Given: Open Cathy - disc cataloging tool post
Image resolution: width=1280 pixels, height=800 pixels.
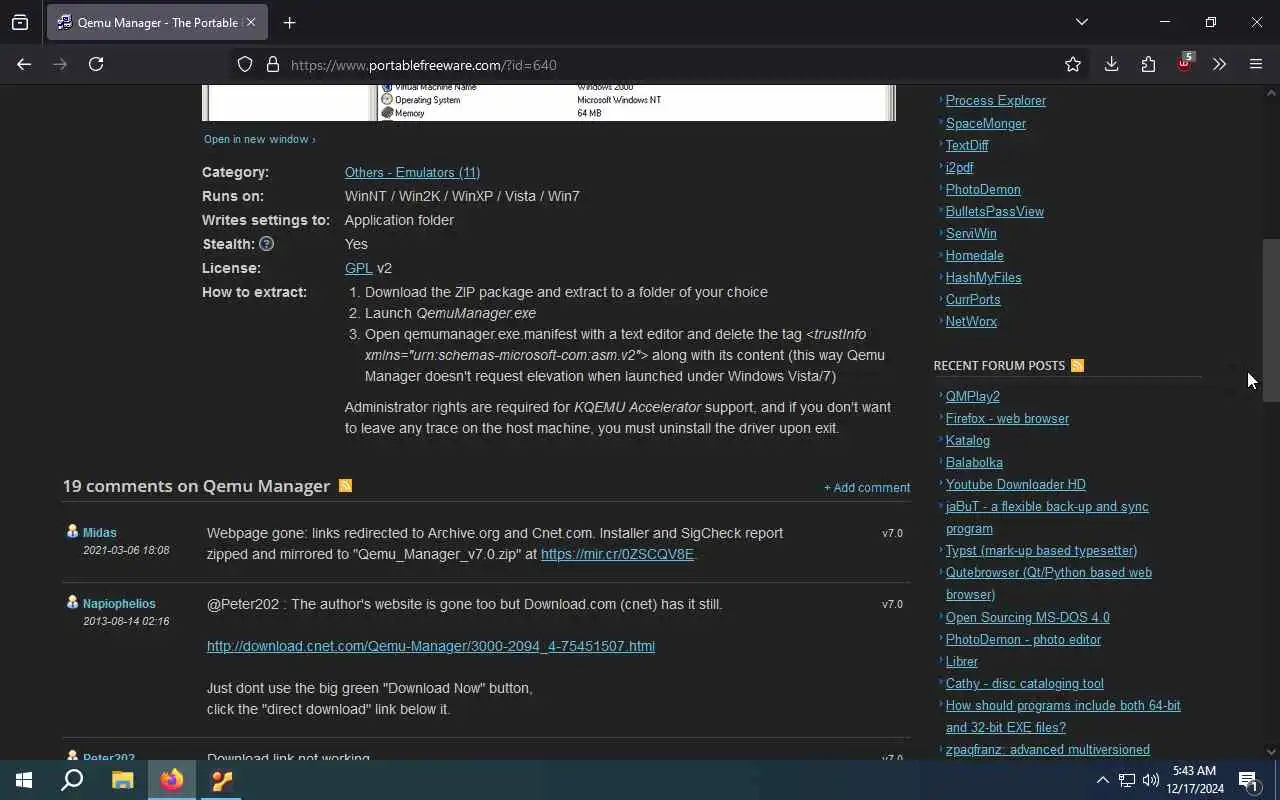Looking at the screenshot, I should pos(1025,683).
